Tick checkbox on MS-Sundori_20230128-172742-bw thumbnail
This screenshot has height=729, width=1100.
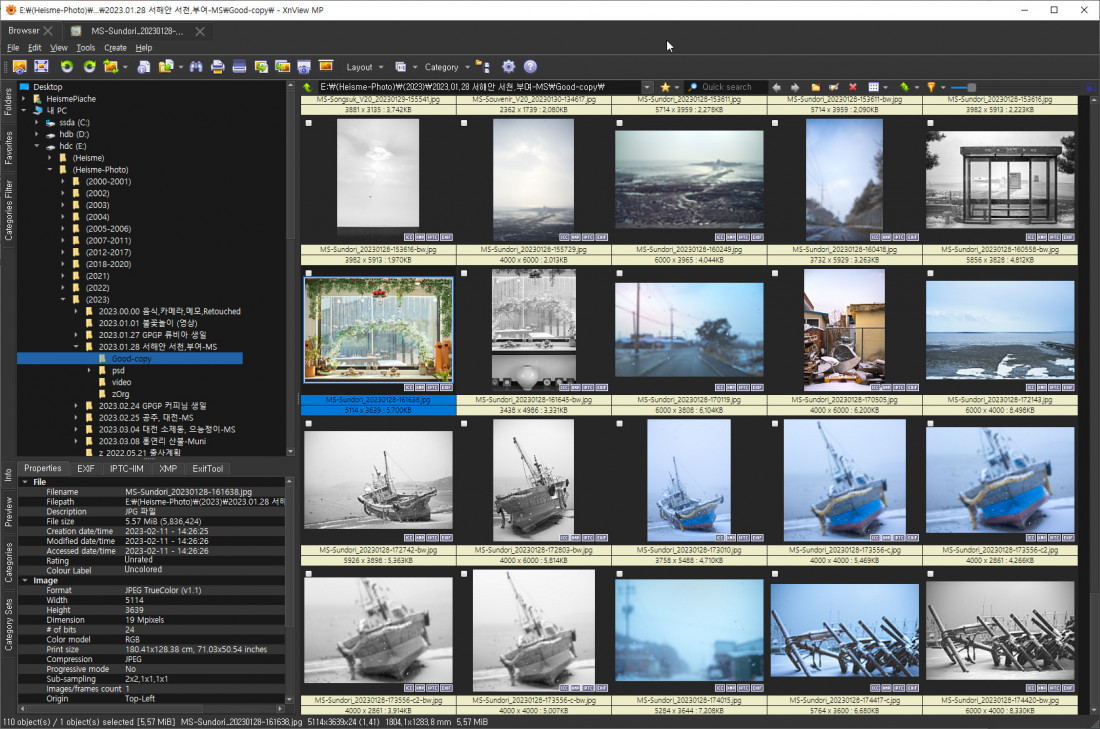309,423
